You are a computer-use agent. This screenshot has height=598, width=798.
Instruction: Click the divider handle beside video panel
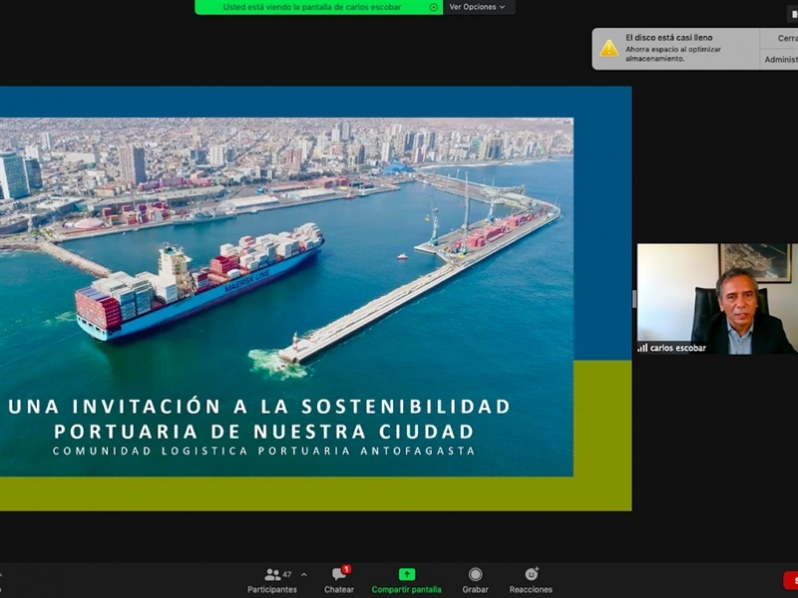click(x=634, y=299)
